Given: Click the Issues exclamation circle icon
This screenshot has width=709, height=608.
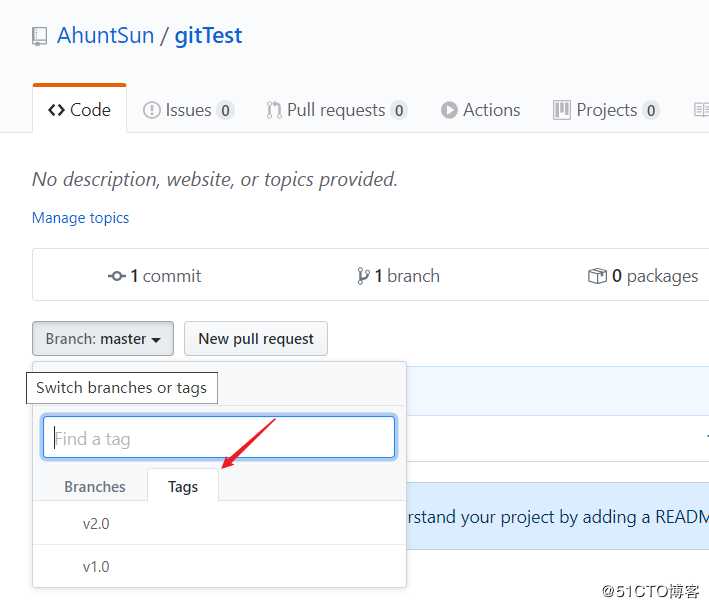Looking at the screenshot, I should pos(151,110).
